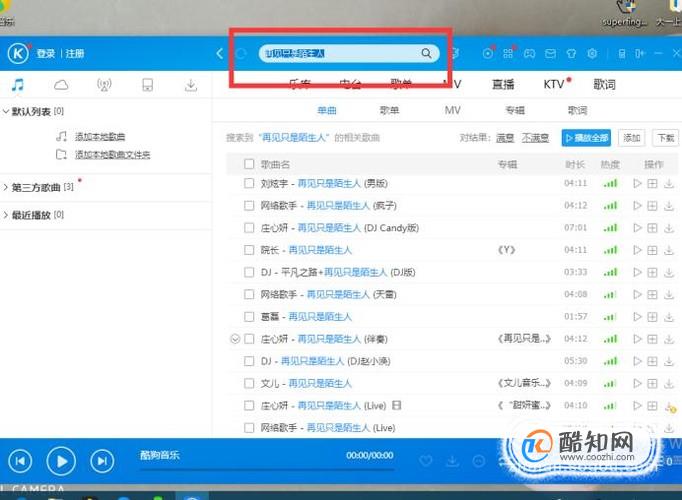Viewport: 682px width, 500px height.
Task: Click the KuGou logo icon
Action: pos(18,53)
